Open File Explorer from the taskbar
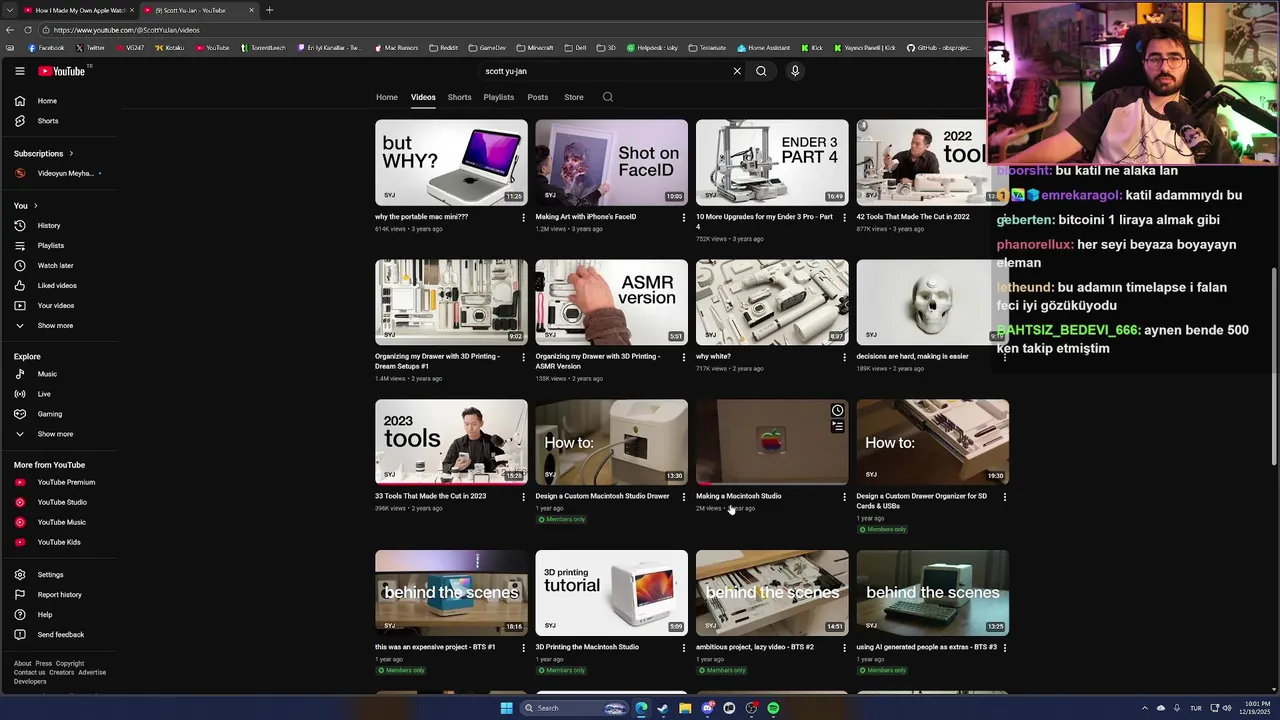 click(x=685, y=708)
